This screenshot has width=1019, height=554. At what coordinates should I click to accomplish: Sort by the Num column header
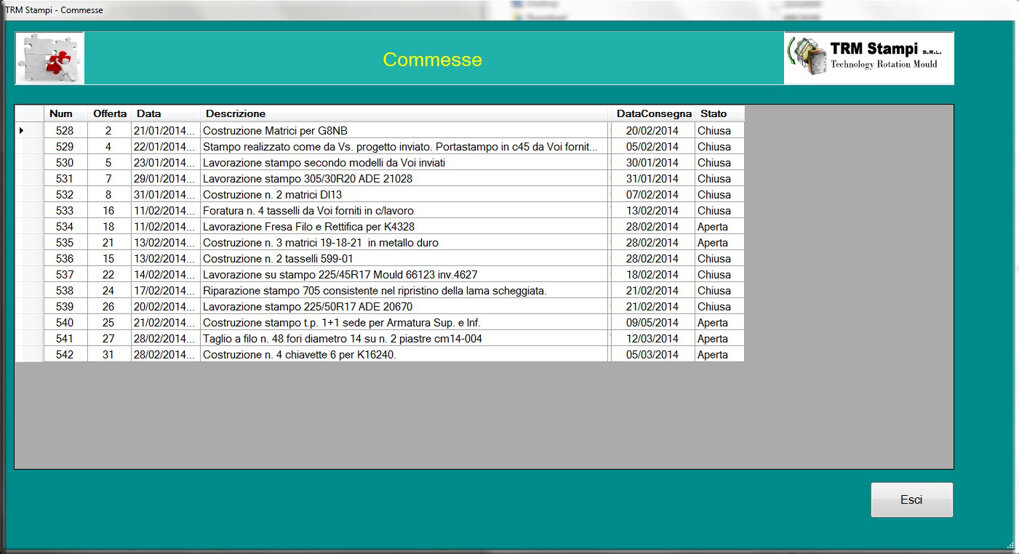coord(65,113)
